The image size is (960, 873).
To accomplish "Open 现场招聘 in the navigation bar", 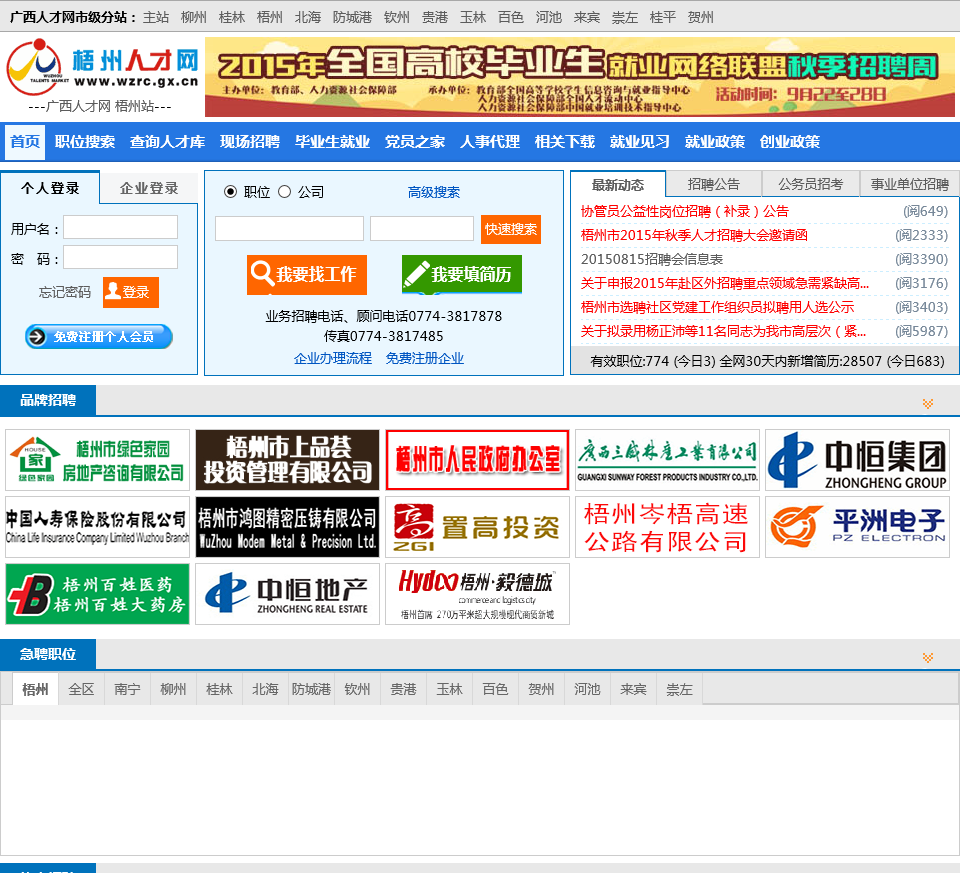I will [x=250, y=142].
